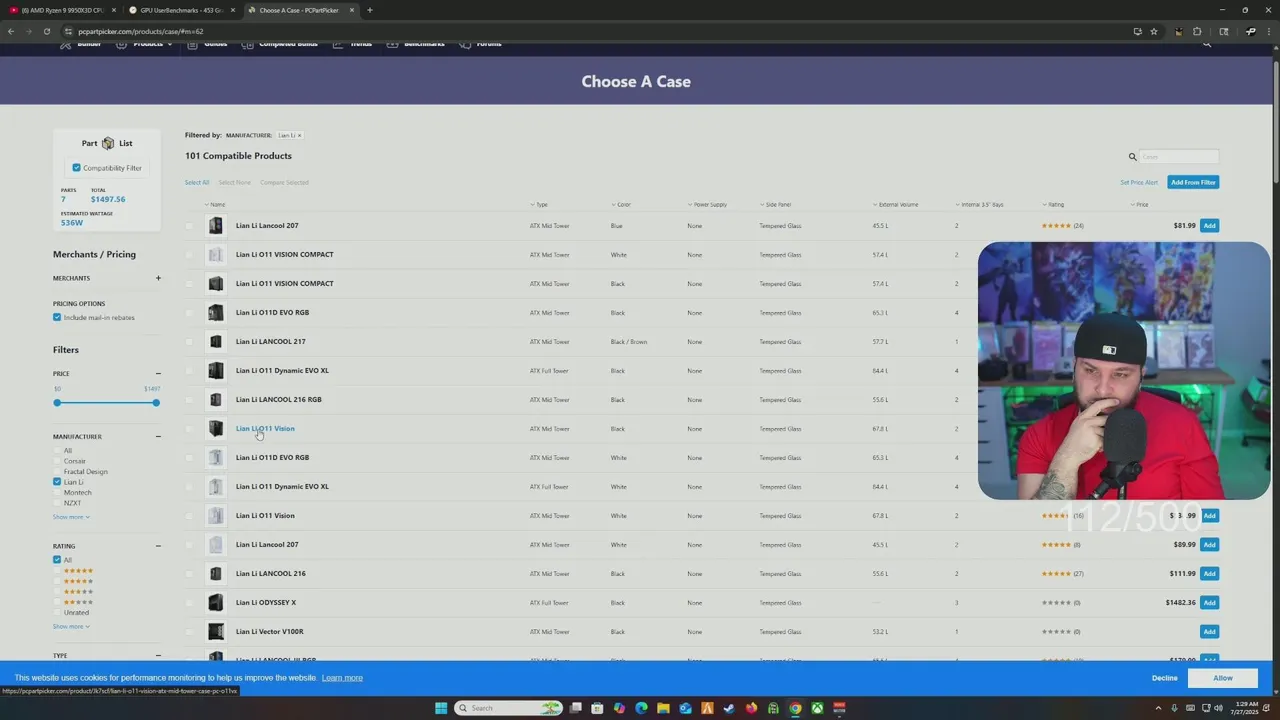
Task: Open the Windows Start menu
Action: [441, 708]
